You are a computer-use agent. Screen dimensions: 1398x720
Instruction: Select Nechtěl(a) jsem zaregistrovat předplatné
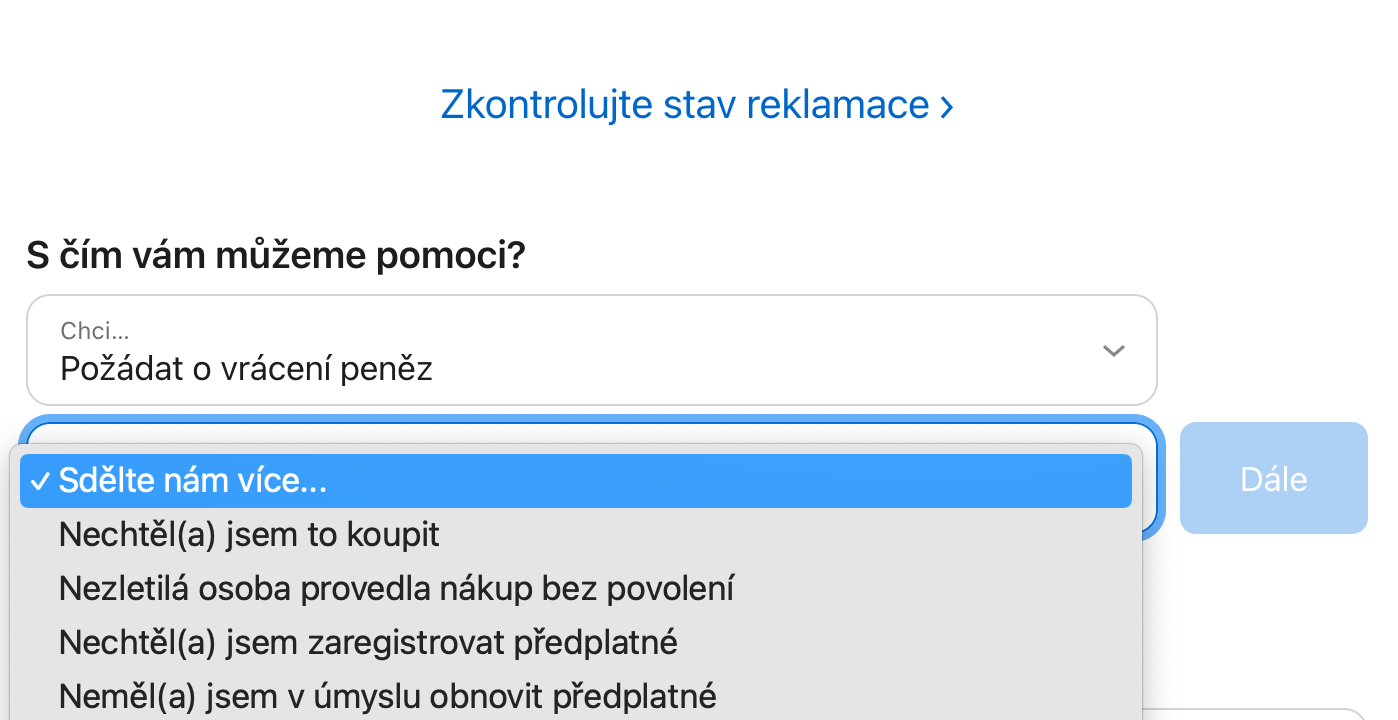(x=368, y=642)
